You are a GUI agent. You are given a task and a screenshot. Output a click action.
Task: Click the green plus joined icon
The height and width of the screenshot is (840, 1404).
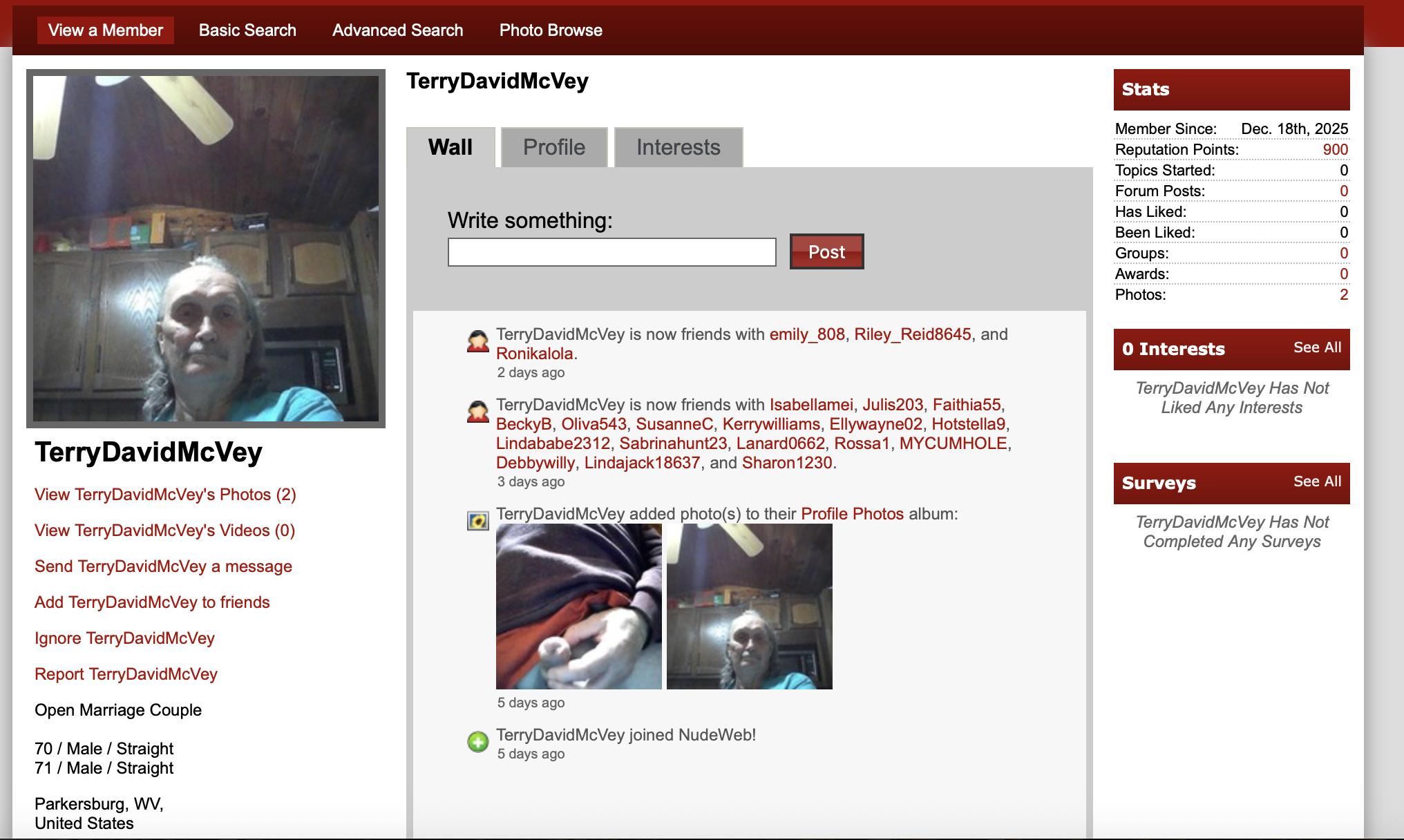(x=477, y=742)
